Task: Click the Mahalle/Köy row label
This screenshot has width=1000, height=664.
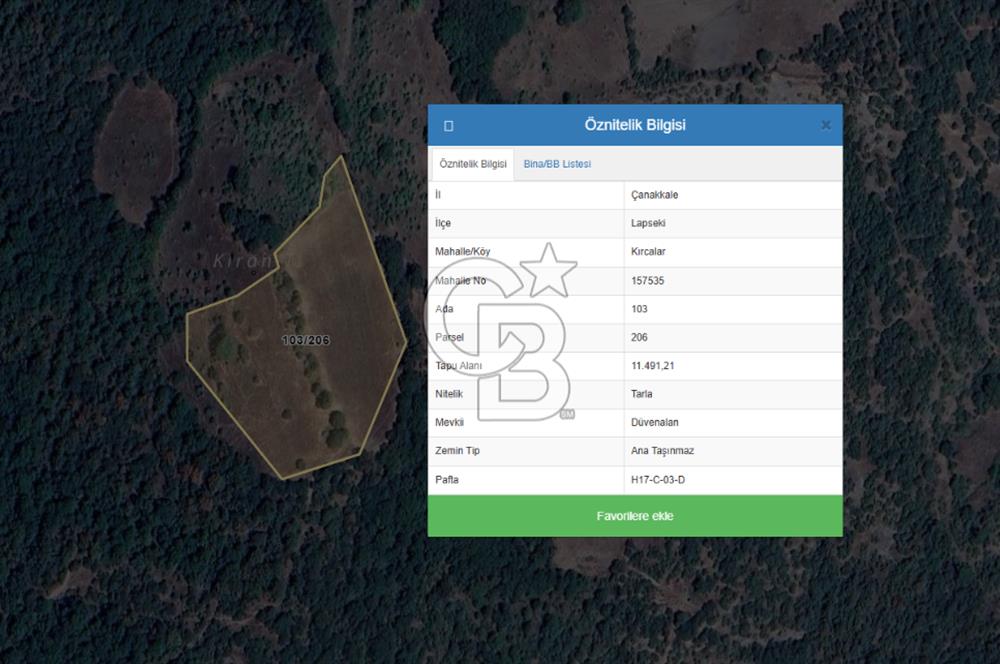Action: click(x=462, y=251)
